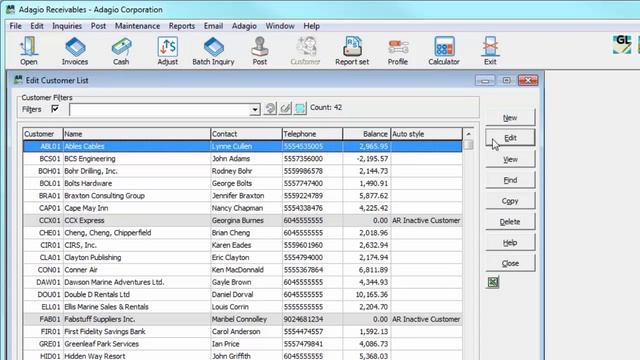Screen dimensions: 640x360
Task: Open the Report set tool
Action: pyautogui.click(x=352, y=51)
